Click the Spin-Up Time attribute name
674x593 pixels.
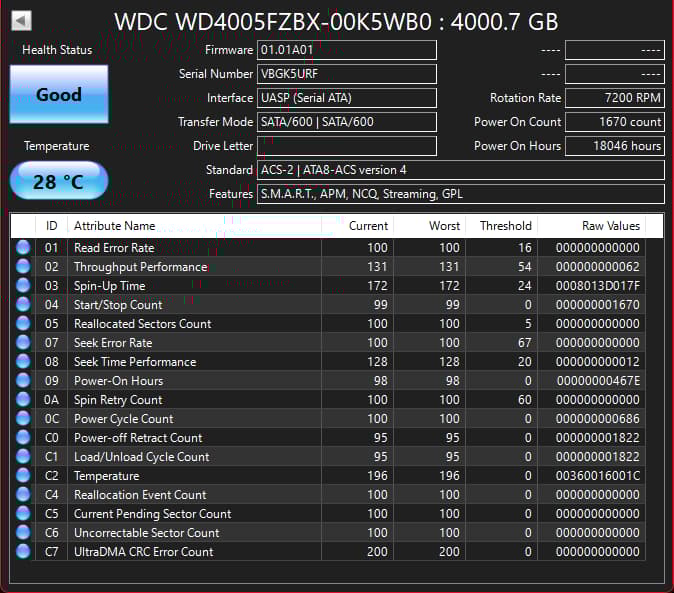coord(110,286)
